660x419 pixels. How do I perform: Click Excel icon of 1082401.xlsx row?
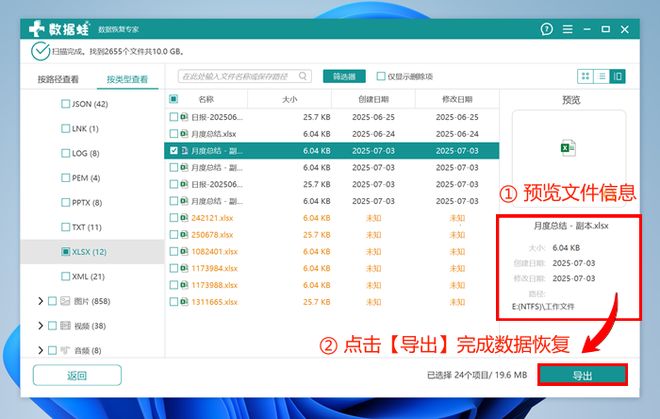click(184, 251)
